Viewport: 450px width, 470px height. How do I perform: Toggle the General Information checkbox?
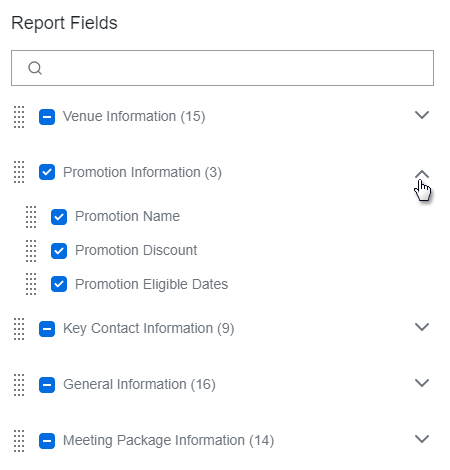[47, 385]
